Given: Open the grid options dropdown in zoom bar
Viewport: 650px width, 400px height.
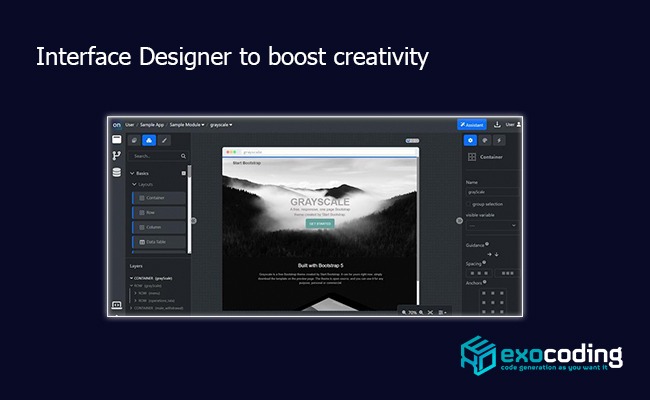Looking at the screenshot, I should (442, 313).
